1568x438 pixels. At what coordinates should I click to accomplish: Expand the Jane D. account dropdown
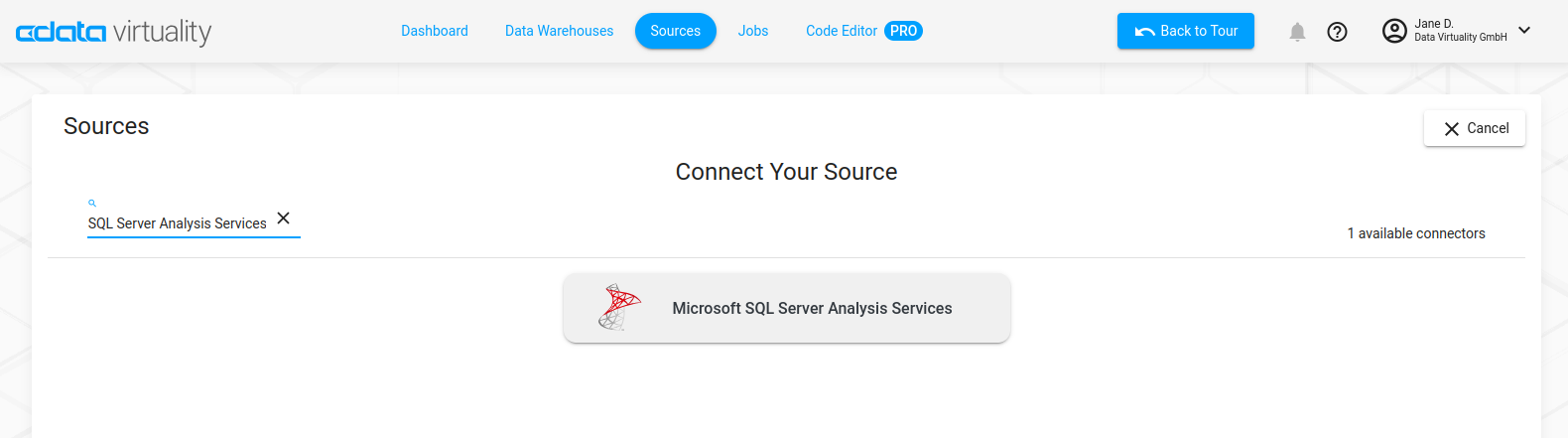click(x=1524, y=30)
